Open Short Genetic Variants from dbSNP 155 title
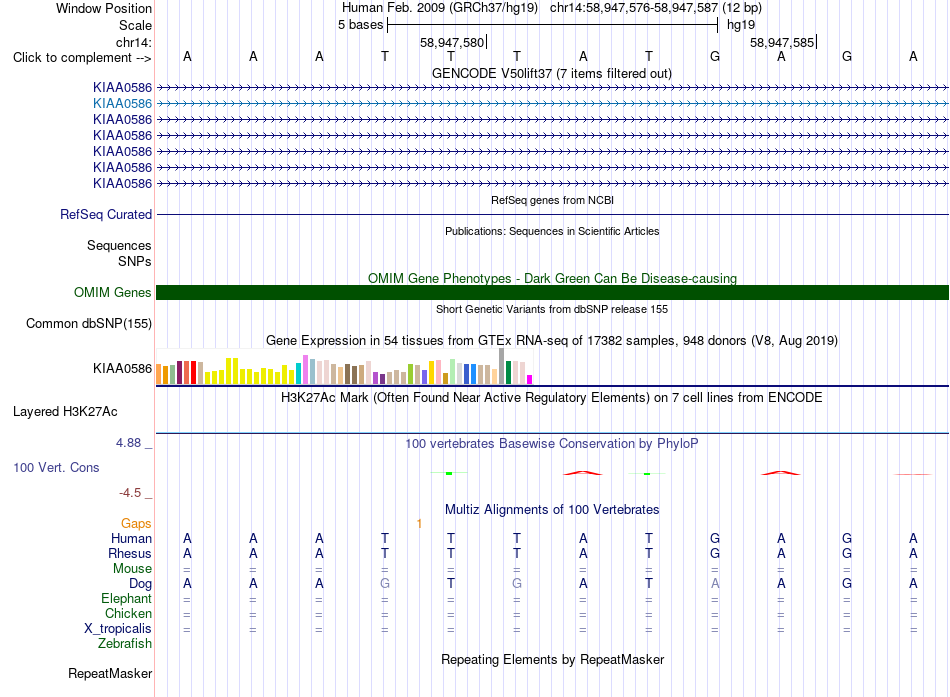The width and height of the screenshot is (950, 697). [x=552, y=309]
